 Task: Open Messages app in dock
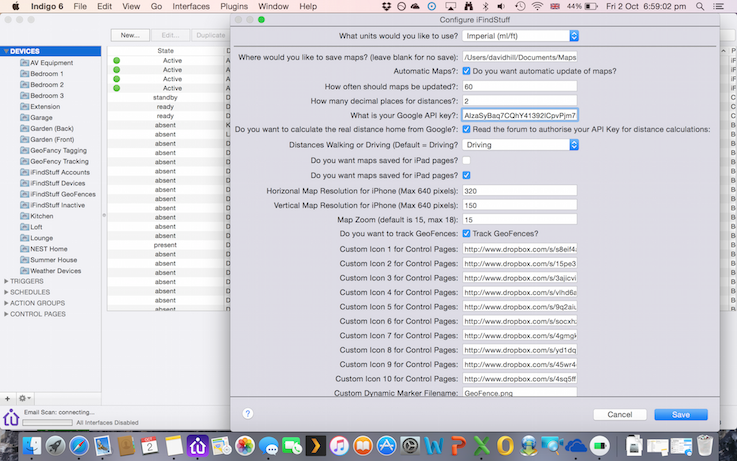(x=268, y=445)
